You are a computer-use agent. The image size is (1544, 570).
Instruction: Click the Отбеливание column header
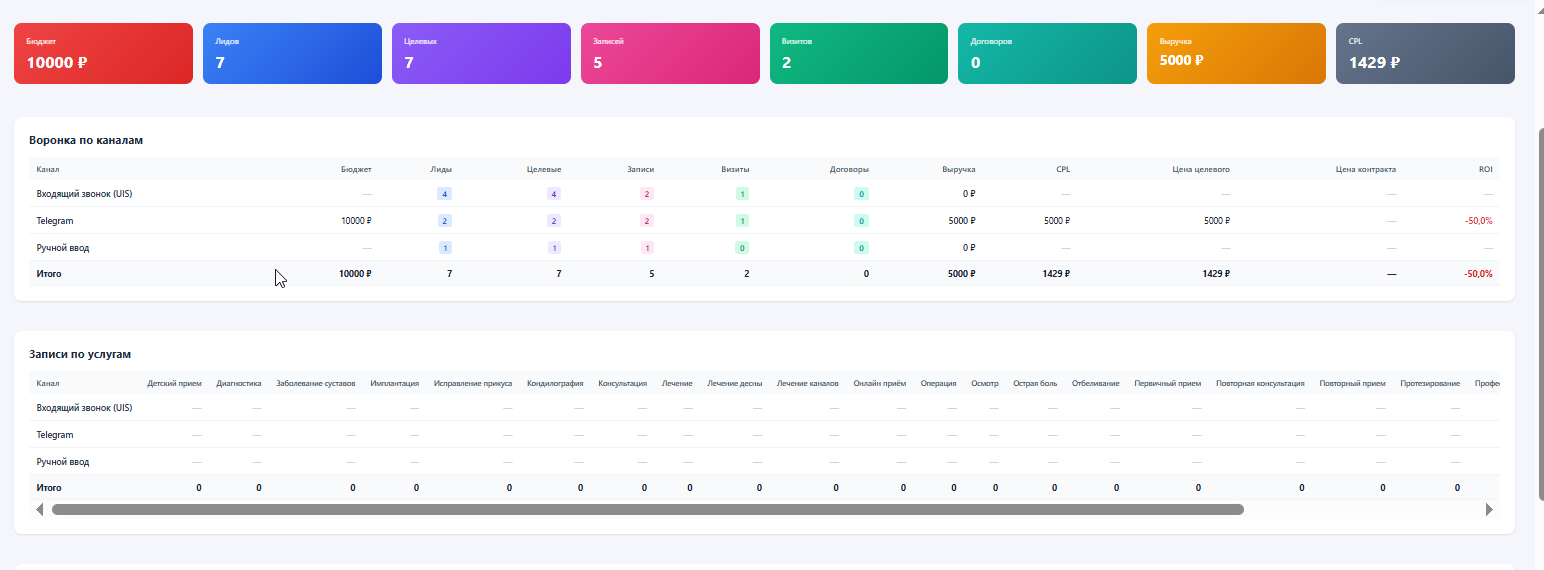(1095, 384)
